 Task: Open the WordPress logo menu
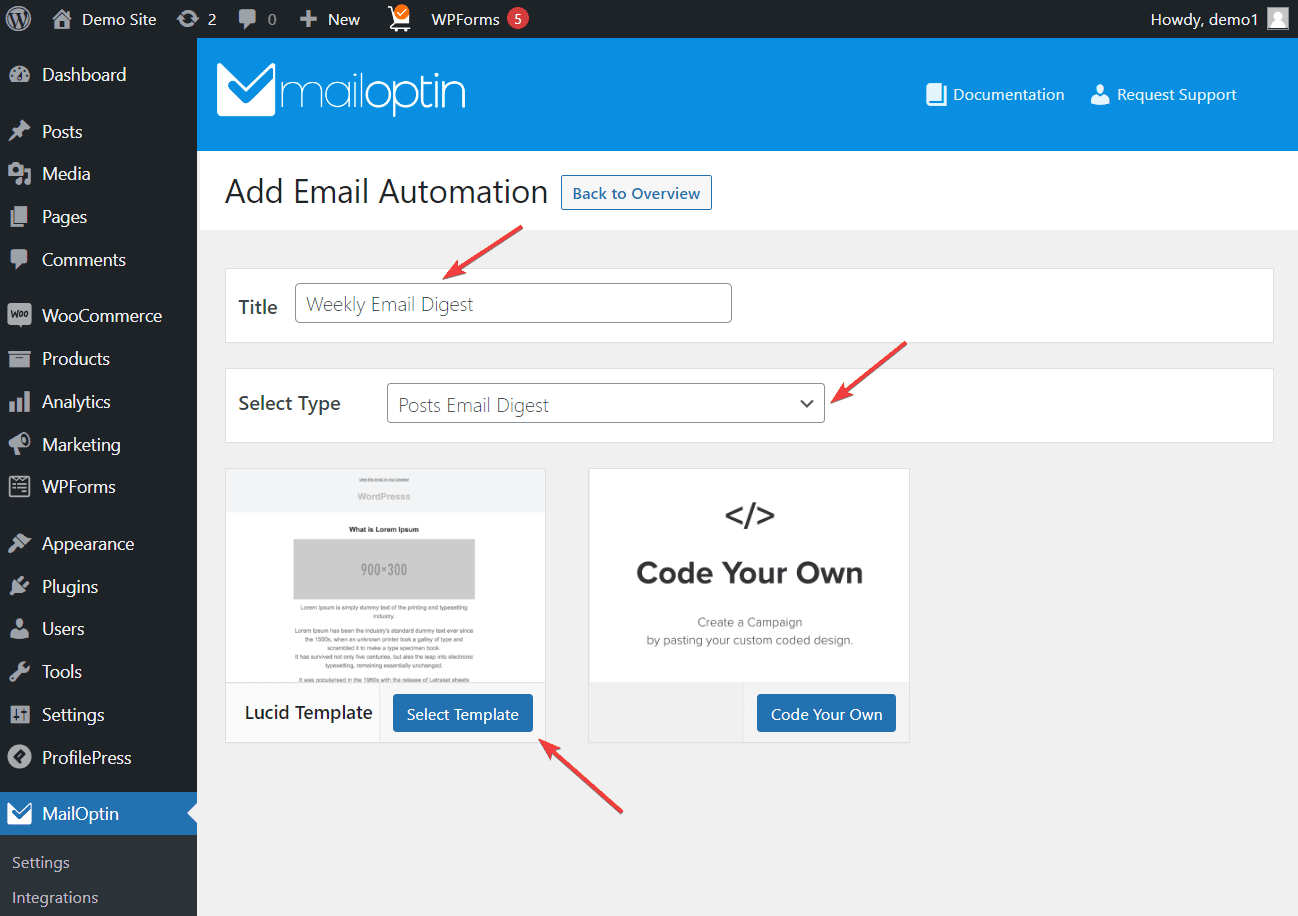[x=18, y=19]
